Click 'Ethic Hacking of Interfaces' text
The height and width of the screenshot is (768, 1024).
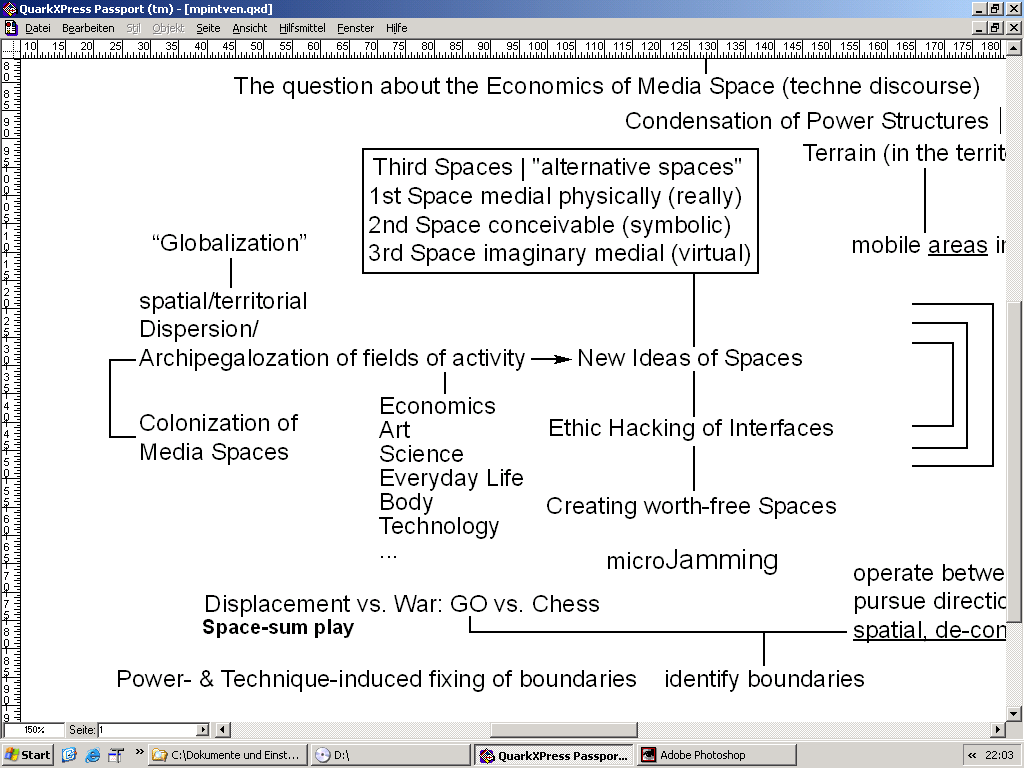tap(691, 428)
